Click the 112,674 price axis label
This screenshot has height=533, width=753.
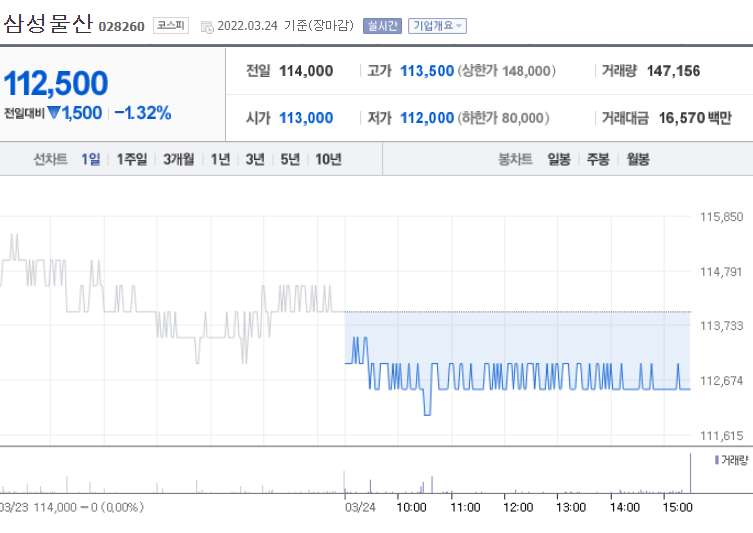(721, 381)
